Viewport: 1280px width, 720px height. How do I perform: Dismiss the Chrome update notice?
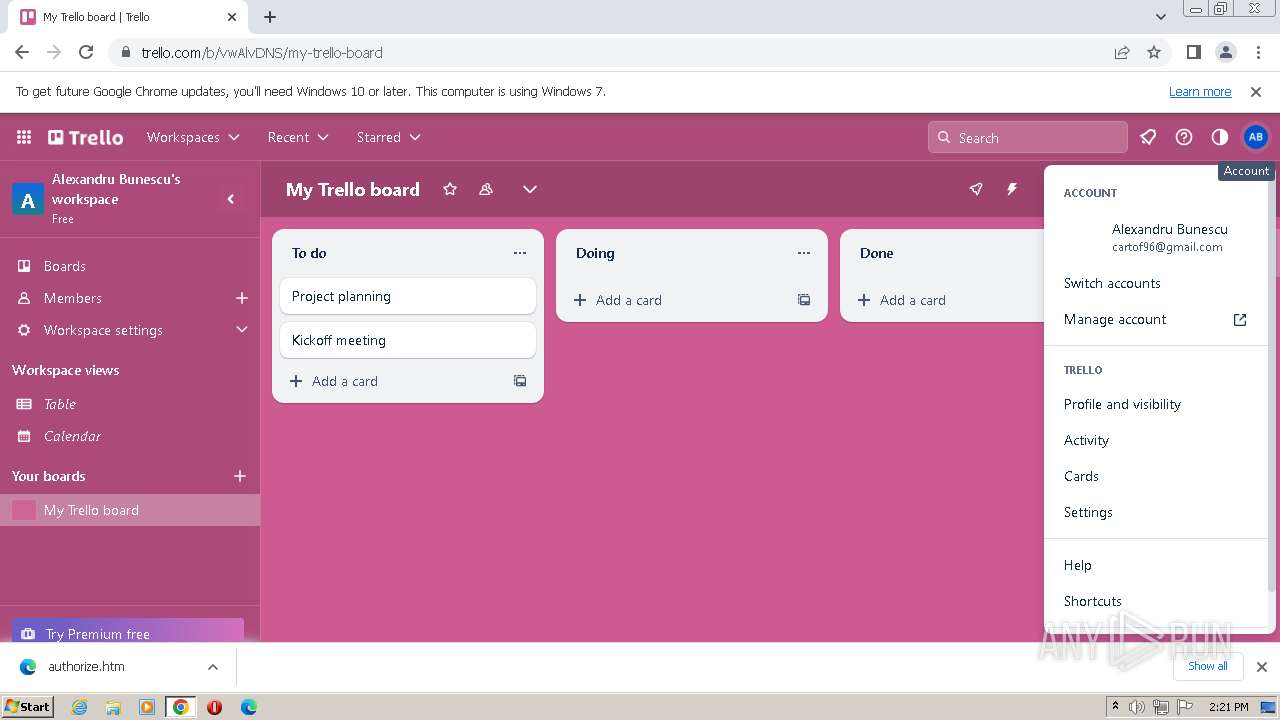click(1256, 91)
